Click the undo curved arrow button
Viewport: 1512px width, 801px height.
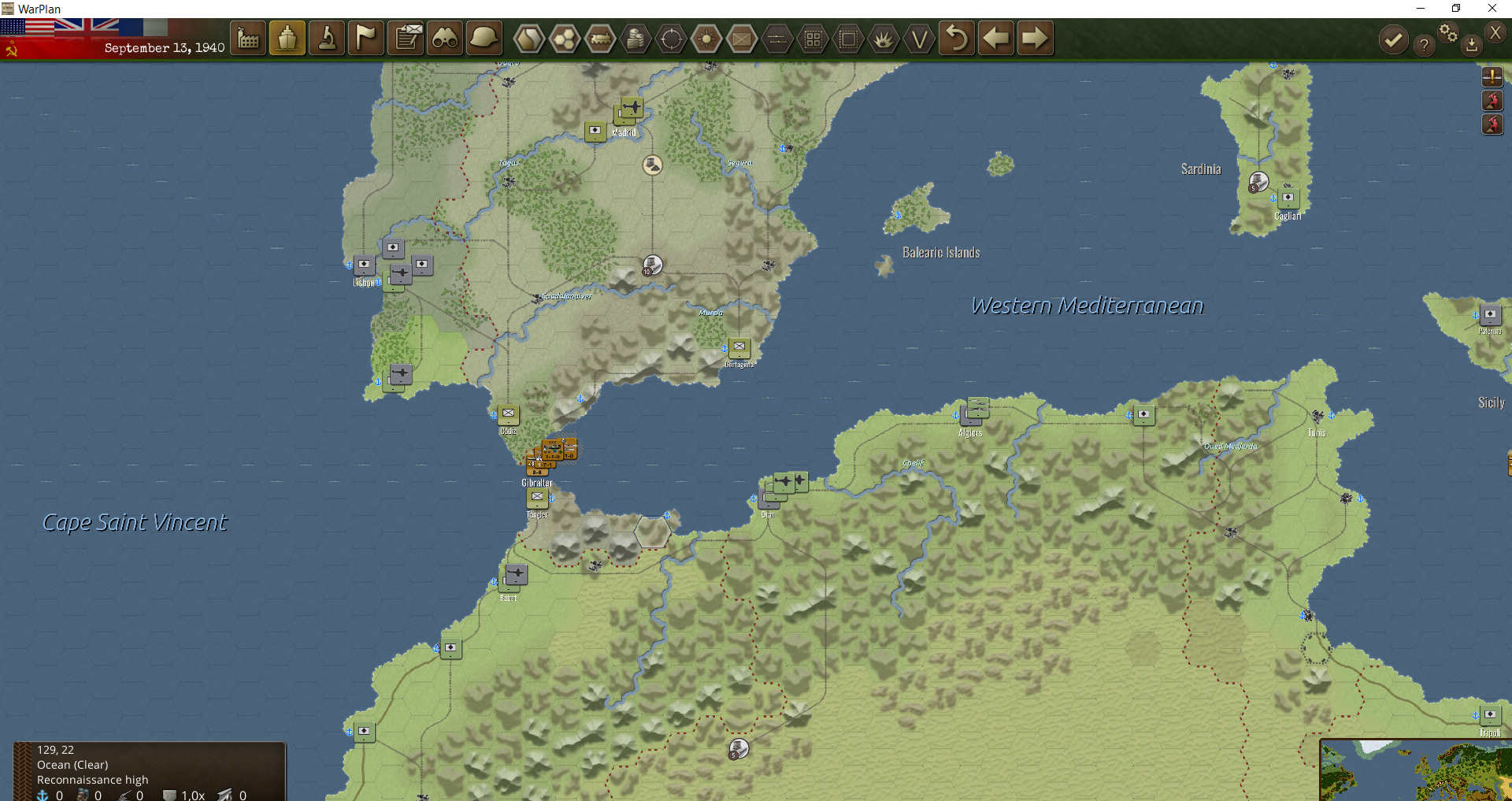957,38
